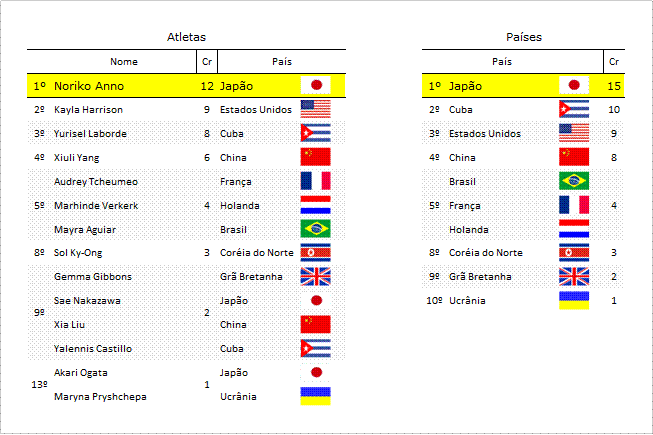Click Ukraine flag next to Maryna Pryshchepa
The width and height of the screenshot is (653, 435).
(315, 396)
